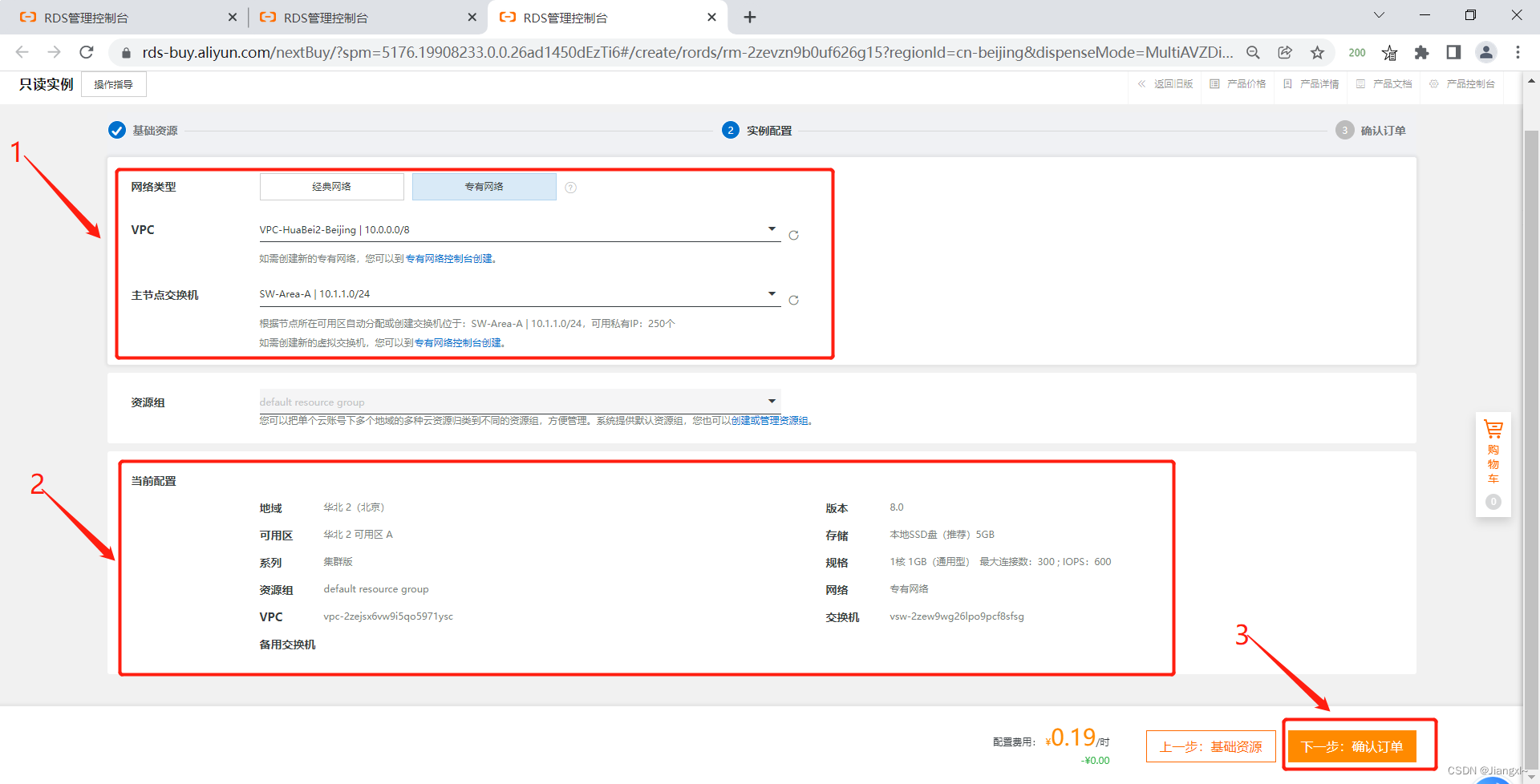Open browser zoom magnifier in address bar
Image resolution: width=1540 pixels, height=784 pixels.
1253,52
